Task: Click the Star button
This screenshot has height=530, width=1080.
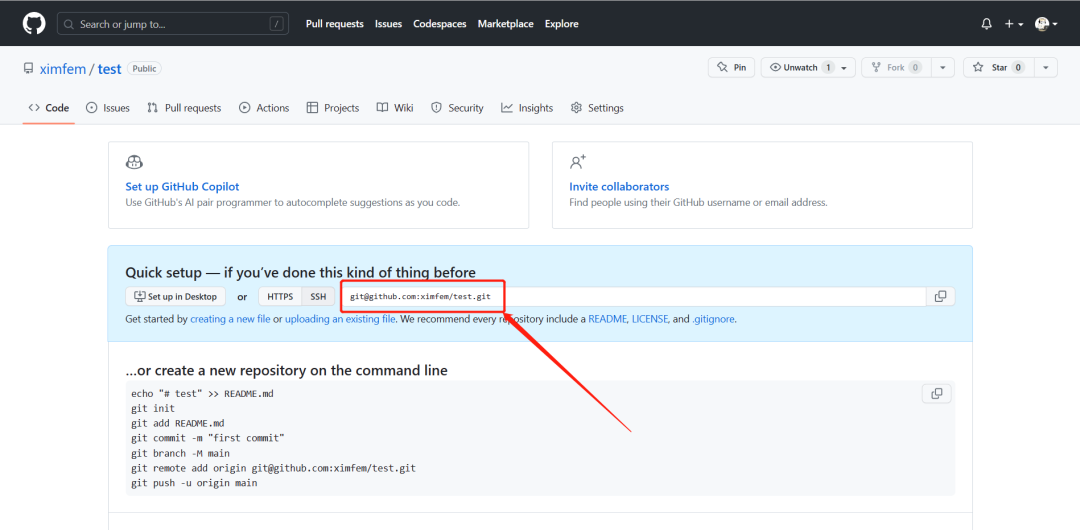Action: [998, 68]
